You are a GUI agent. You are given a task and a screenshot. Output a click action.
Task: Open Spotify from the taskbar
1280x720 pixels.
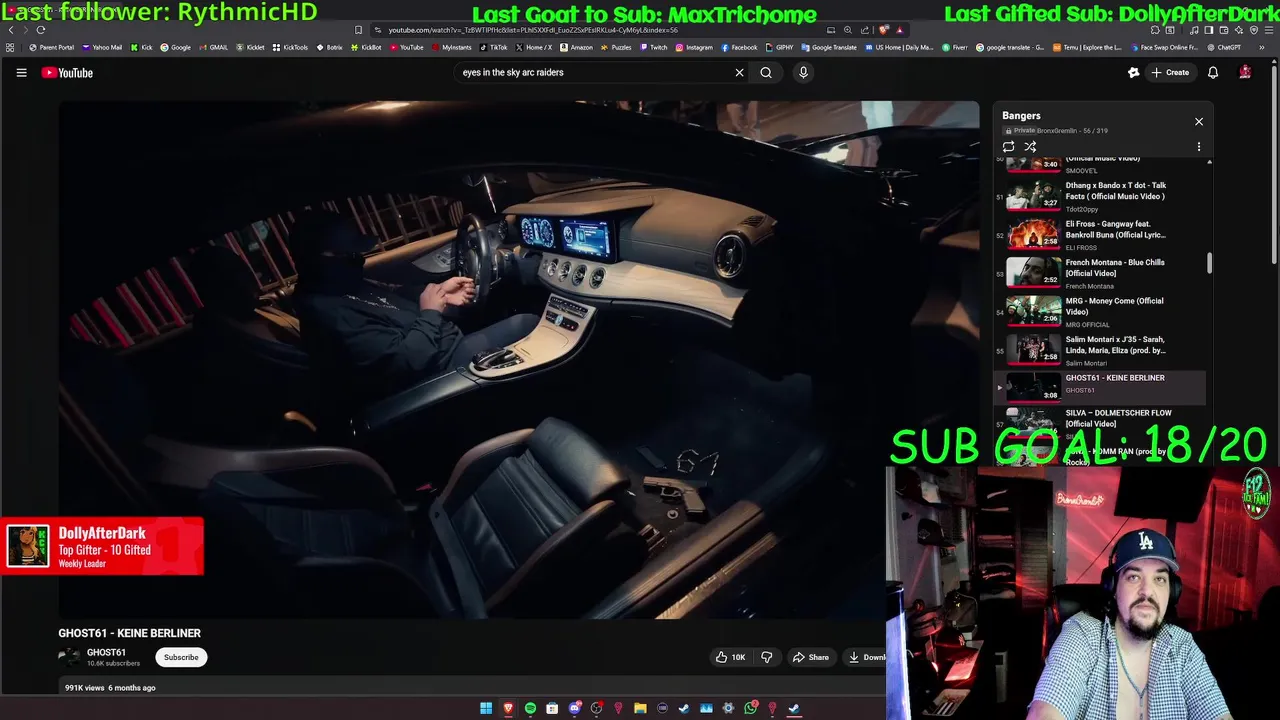pyautogui.click(x=530, y=708)
